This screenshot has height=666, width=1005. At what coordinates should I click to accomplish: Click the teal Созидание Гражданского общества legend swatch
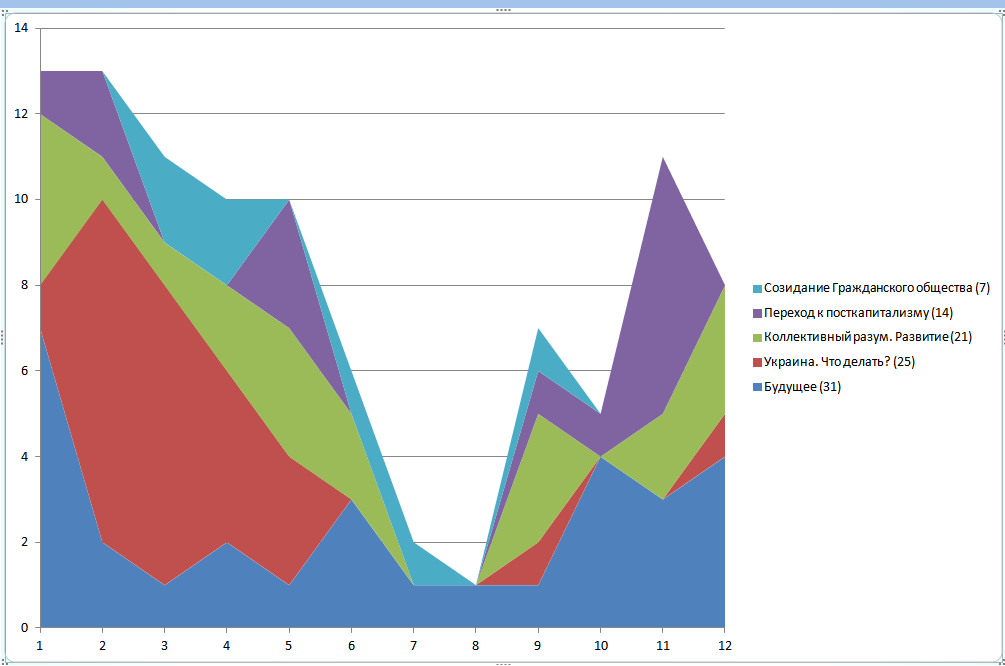coord(757,289)
